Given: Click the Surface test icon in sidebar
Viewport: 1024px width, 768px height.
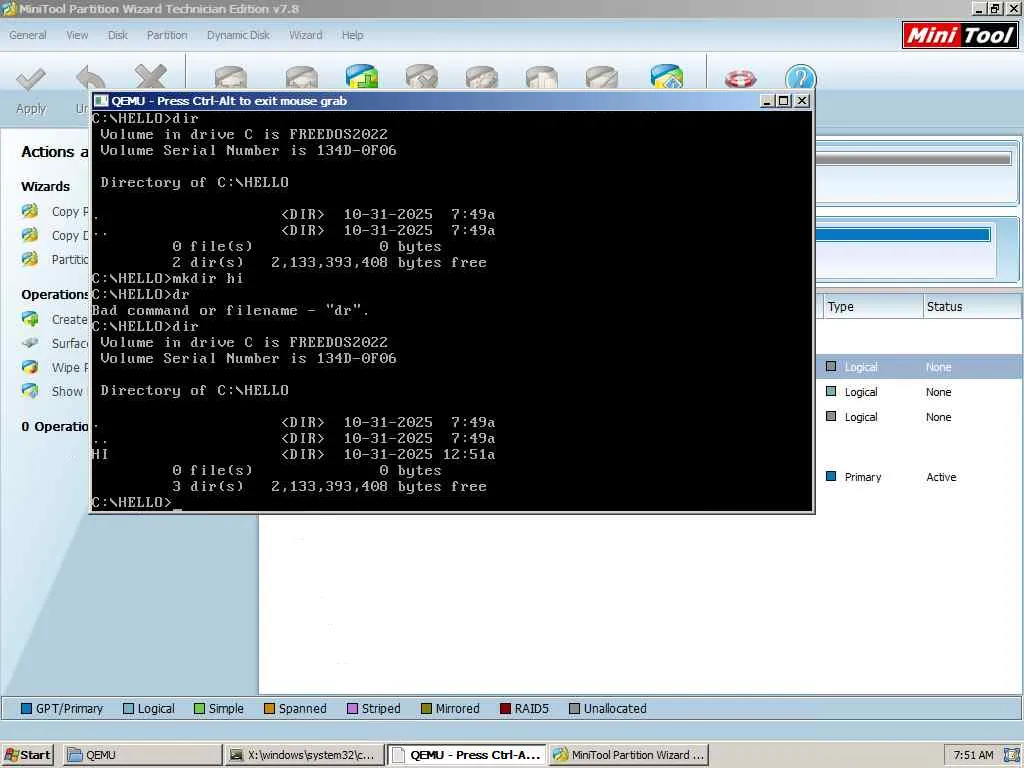Looking at the screenshot, I should coord(30,342).
